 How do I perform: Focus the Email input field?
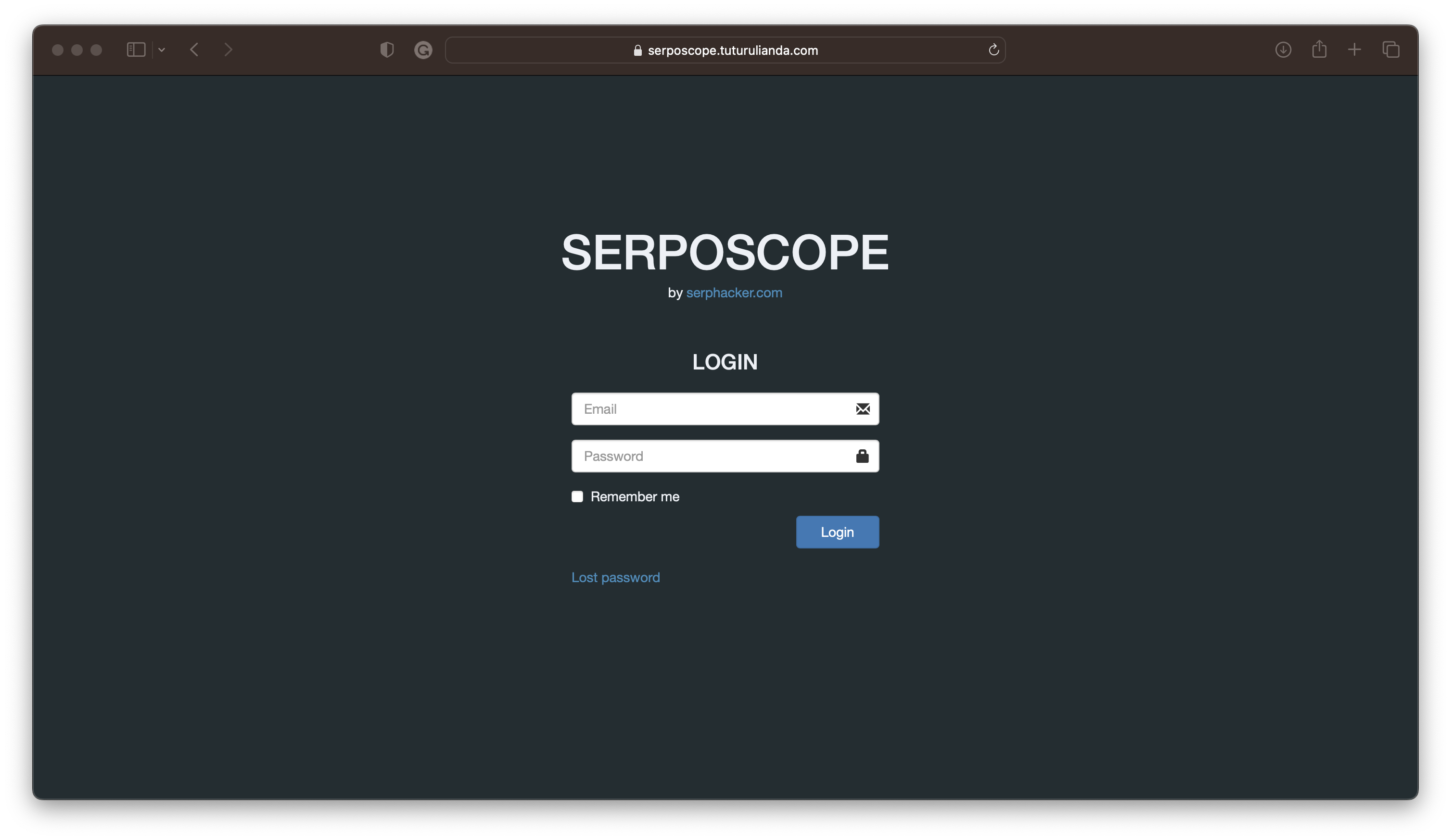tap(725, 409)
